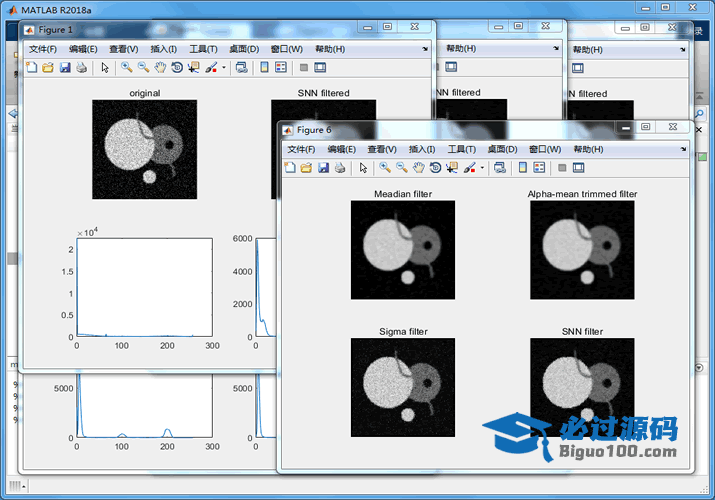Click the dock arrow in Figure 6 menu bar

pyautogui.click(x=681, y=148)
